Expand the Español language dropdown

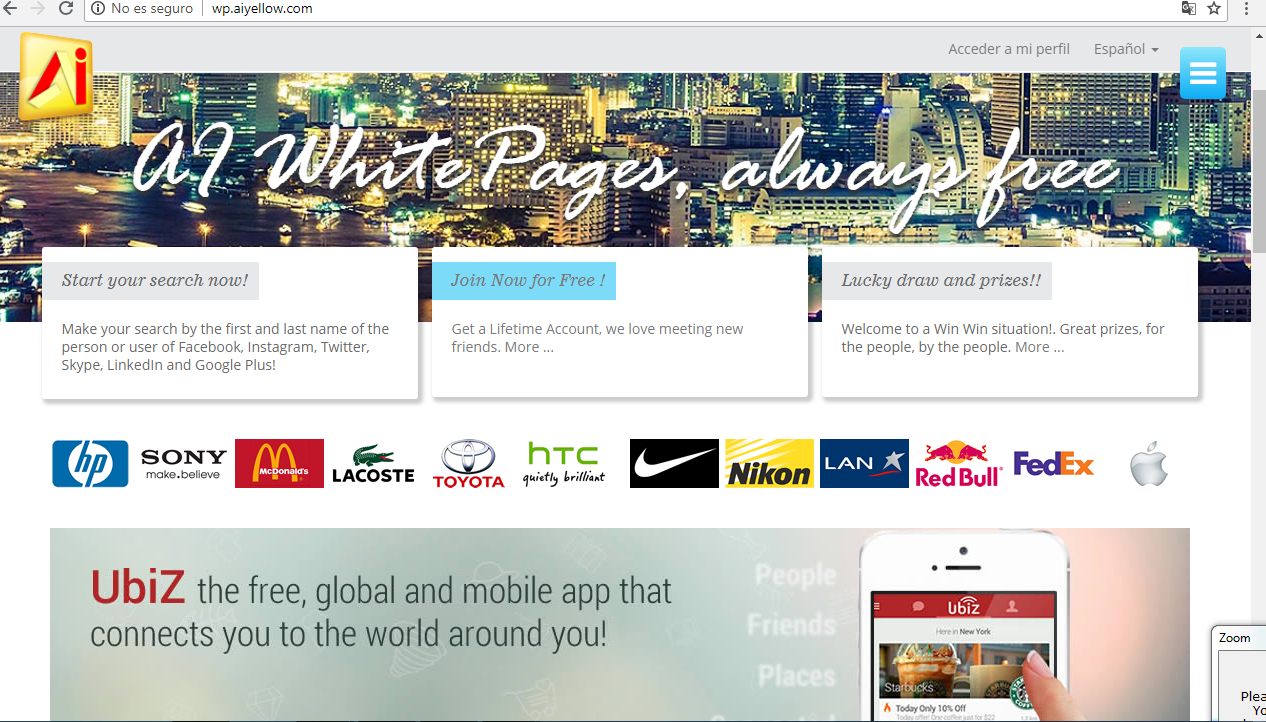[x=1126, y=49]
